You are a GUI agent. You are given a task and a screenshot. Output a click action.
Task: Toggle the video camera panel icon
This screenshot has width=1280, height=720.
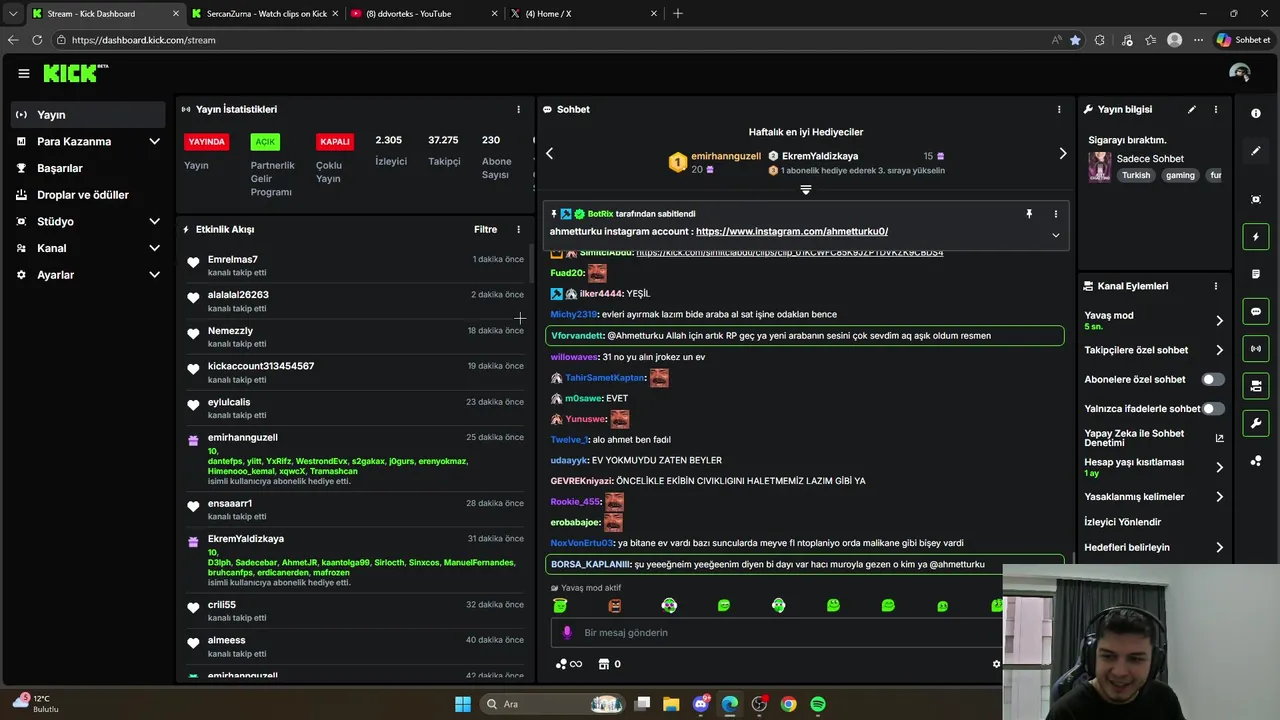1256,386
